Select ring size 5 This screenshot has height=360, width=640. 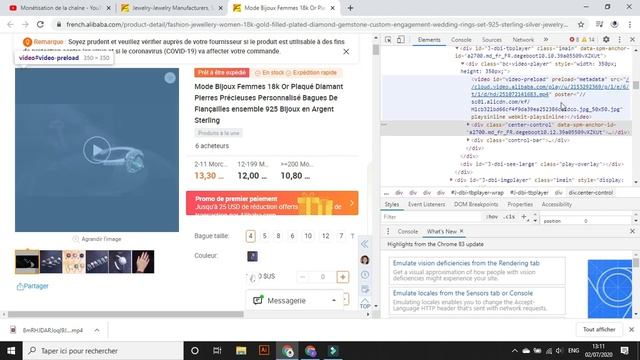pos(264,236)
